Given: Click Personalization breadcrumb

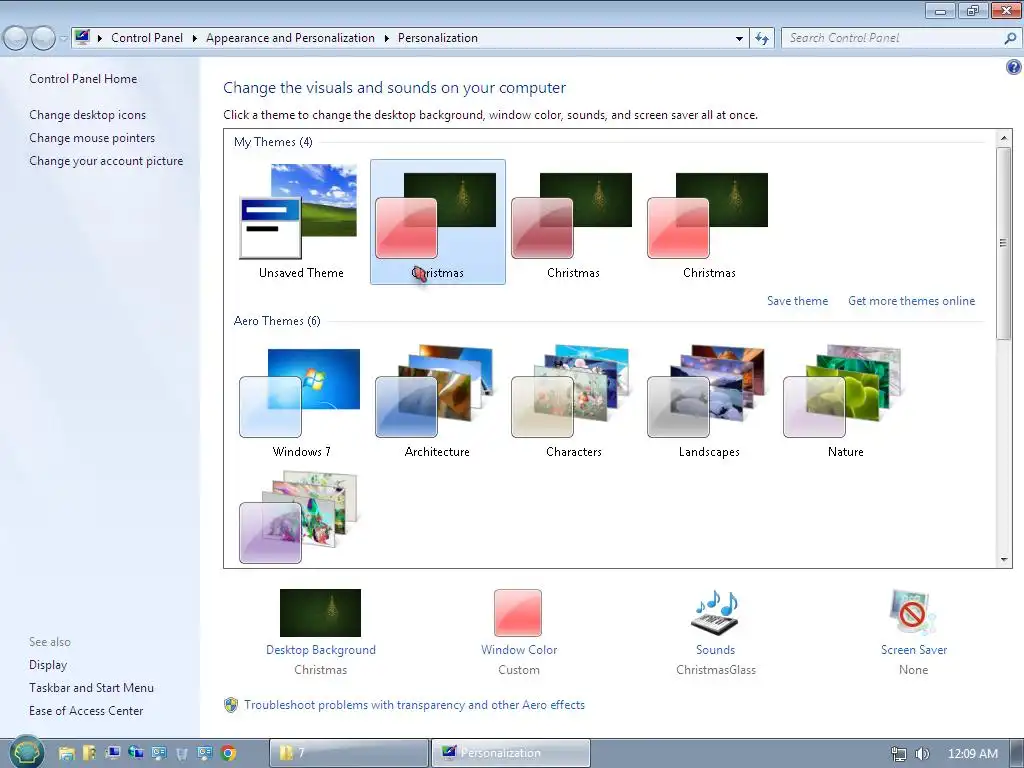Looking at the screenshot, I should pyautogui.click(x=438, y=38).
